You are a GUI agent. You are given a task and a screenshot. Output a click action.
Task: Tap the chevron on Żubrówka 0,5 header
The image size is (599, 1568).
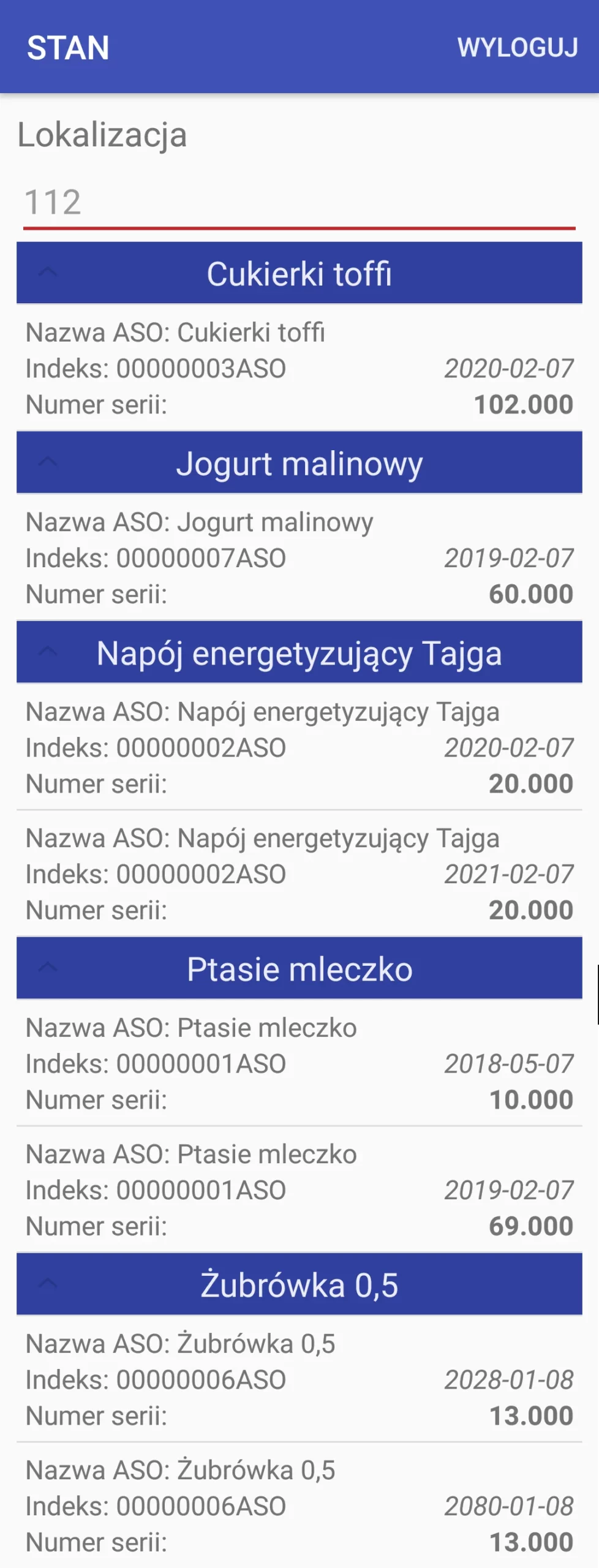(x=48, y=1284)
